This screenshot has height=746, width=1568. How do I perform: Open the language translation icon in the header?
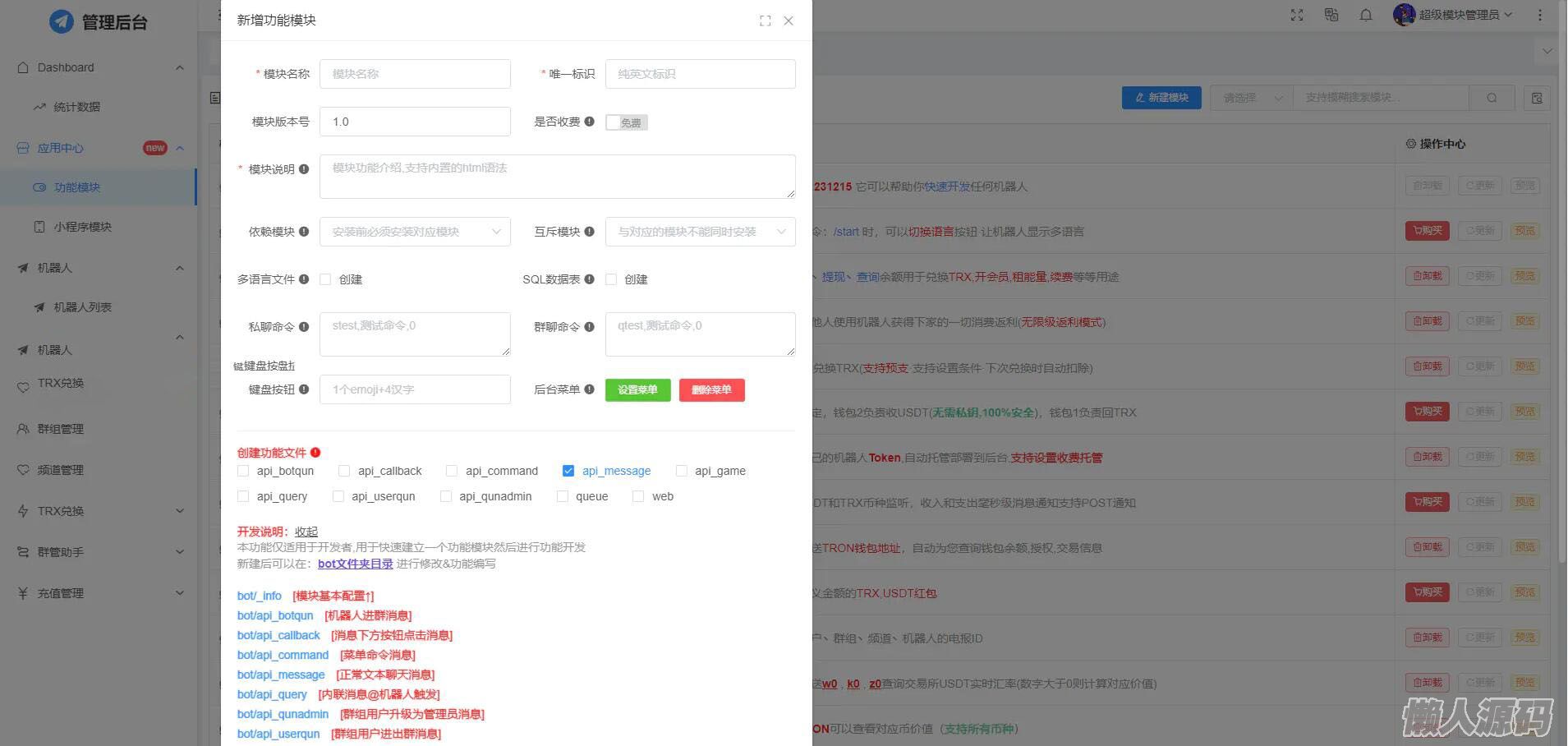coord(1331,15)
